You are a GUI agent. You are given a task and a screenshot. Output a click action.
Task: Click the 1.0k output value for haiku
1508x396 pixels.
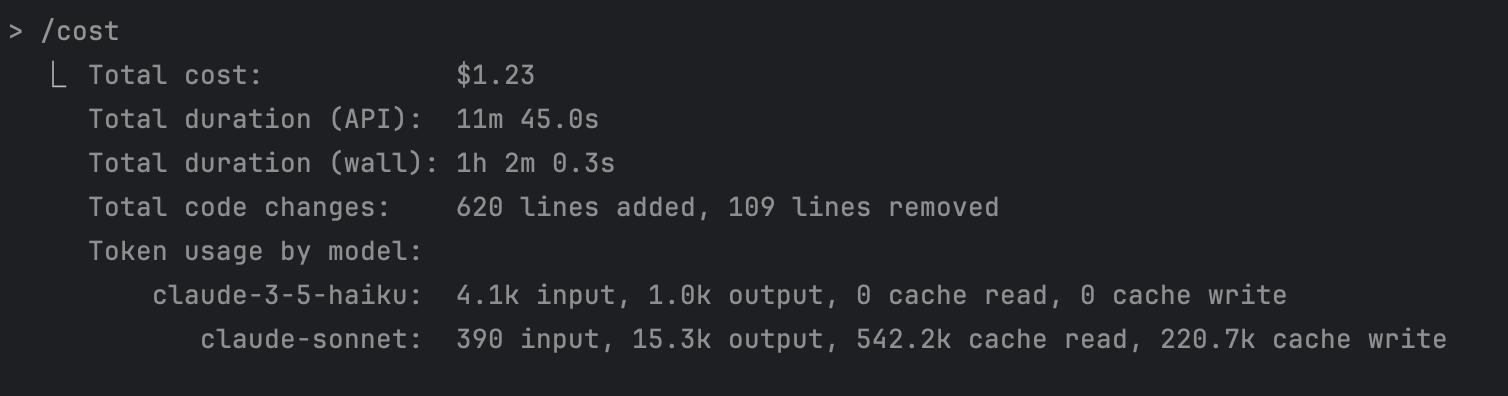pos(735,295)
